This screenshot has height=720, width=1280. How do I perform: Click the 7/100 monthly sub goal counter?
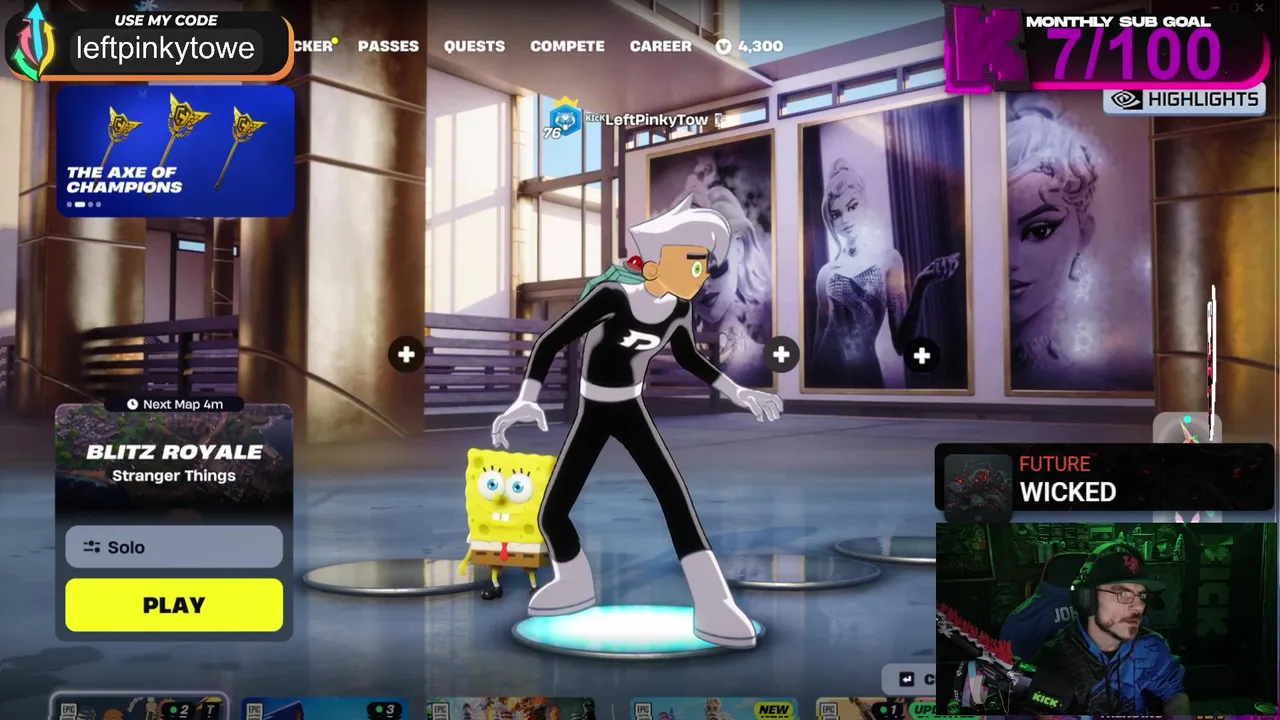[x=1133, y=56]
